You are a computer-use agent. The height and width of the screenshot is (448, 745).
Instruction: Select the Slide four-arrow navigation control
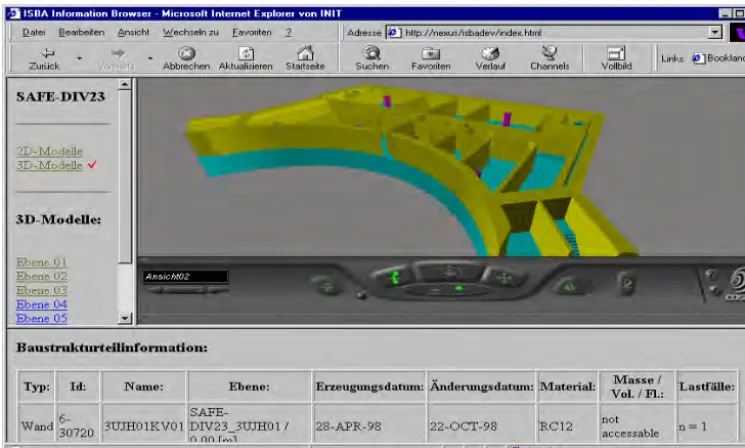coord(504,277)
